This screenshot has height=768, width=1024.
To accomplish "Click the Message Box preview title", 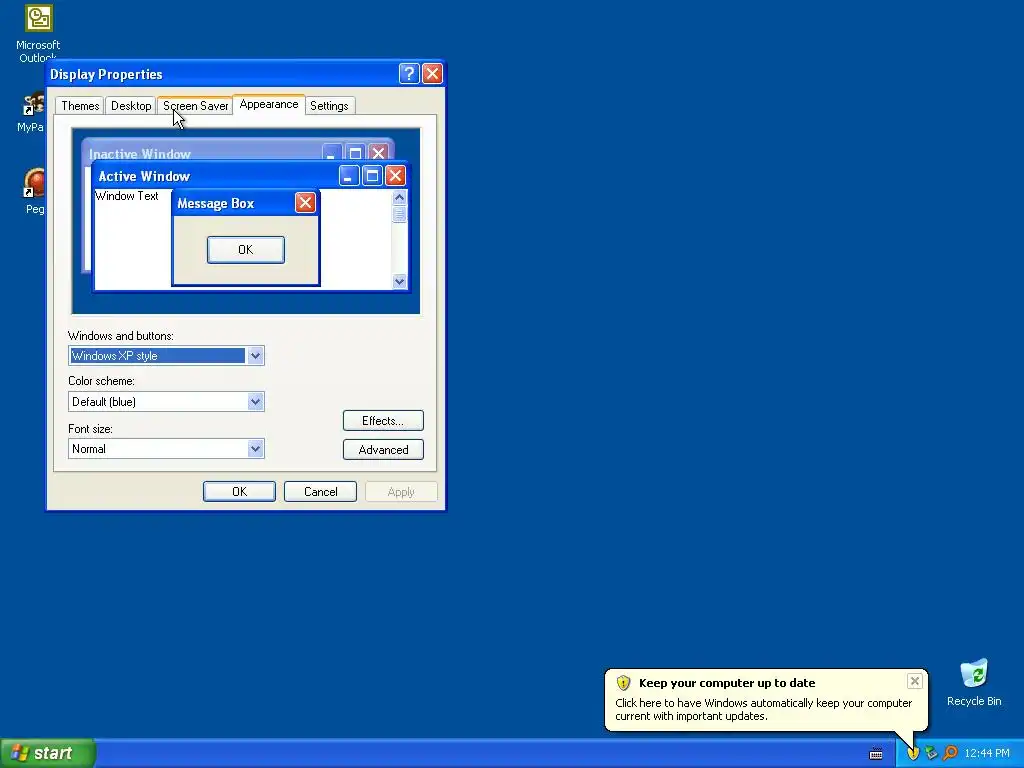I will pyautogui.click(x=216, y=203).
